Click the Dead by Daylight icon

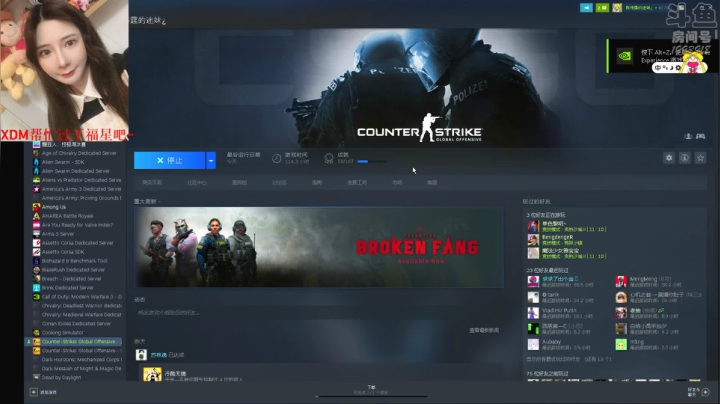click(36, 377)
